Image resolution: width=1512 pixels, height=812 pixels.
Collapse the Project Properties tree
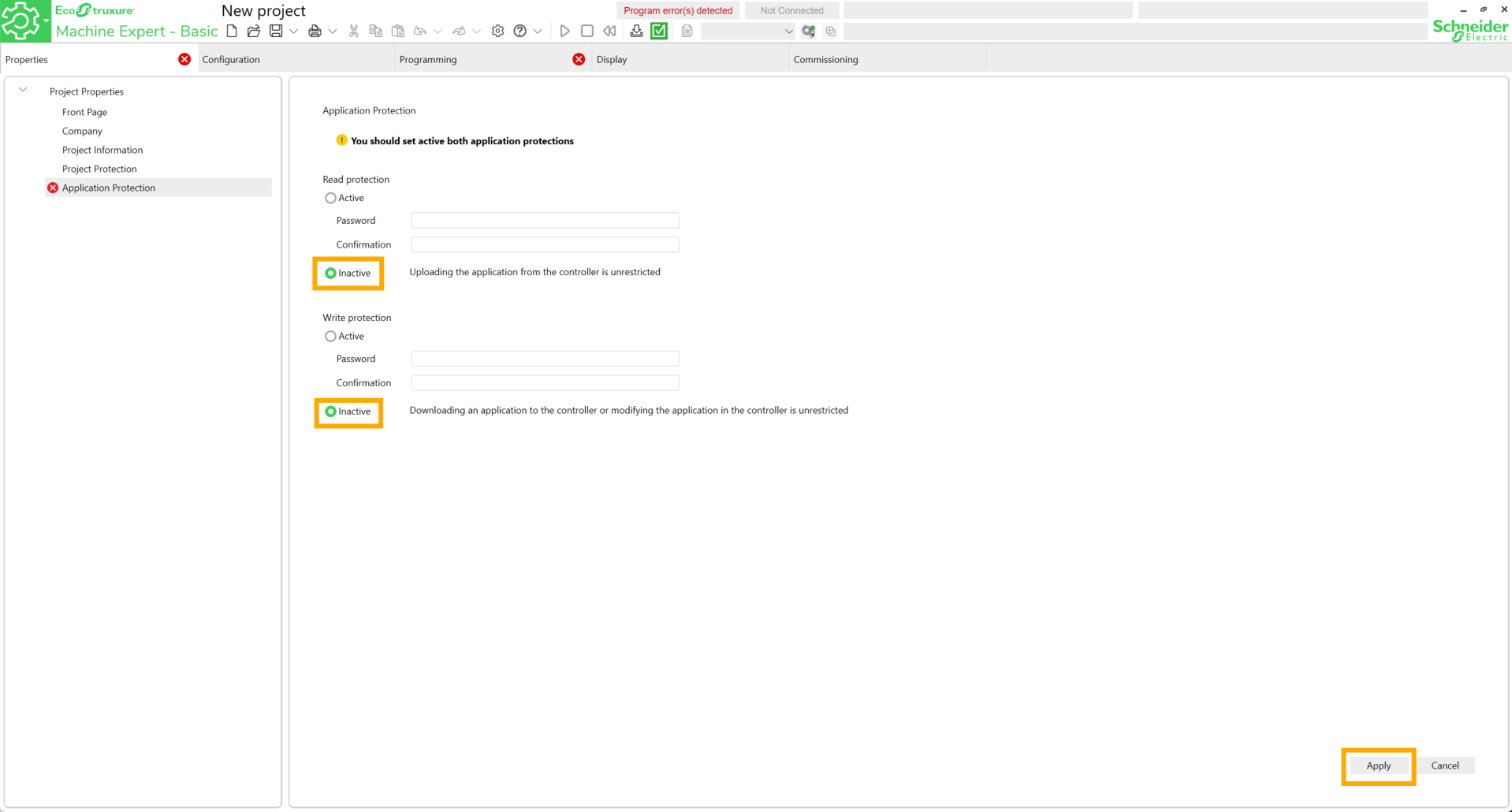click(x=23, y=91)
